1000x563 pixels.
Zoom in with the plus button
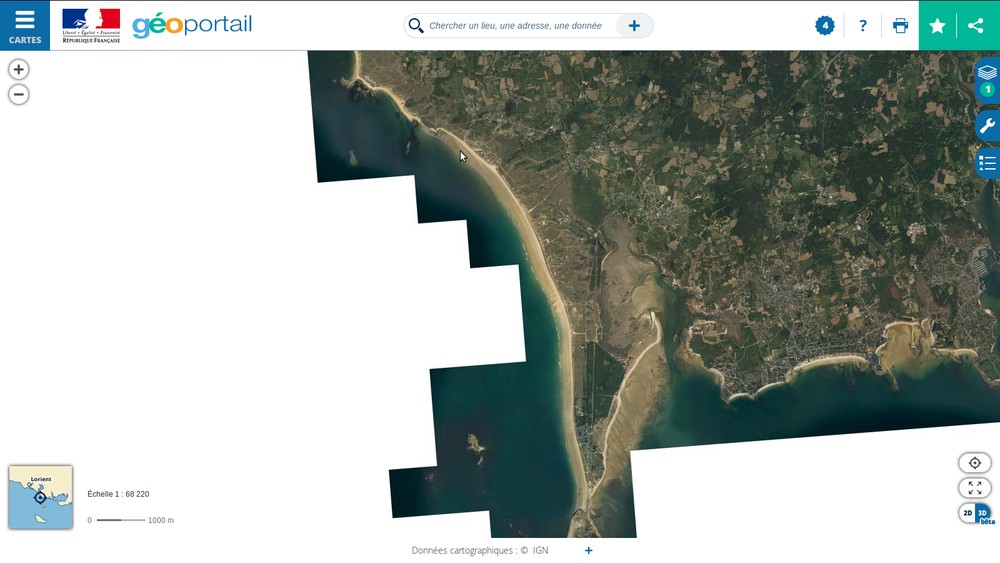coord(18,69)
